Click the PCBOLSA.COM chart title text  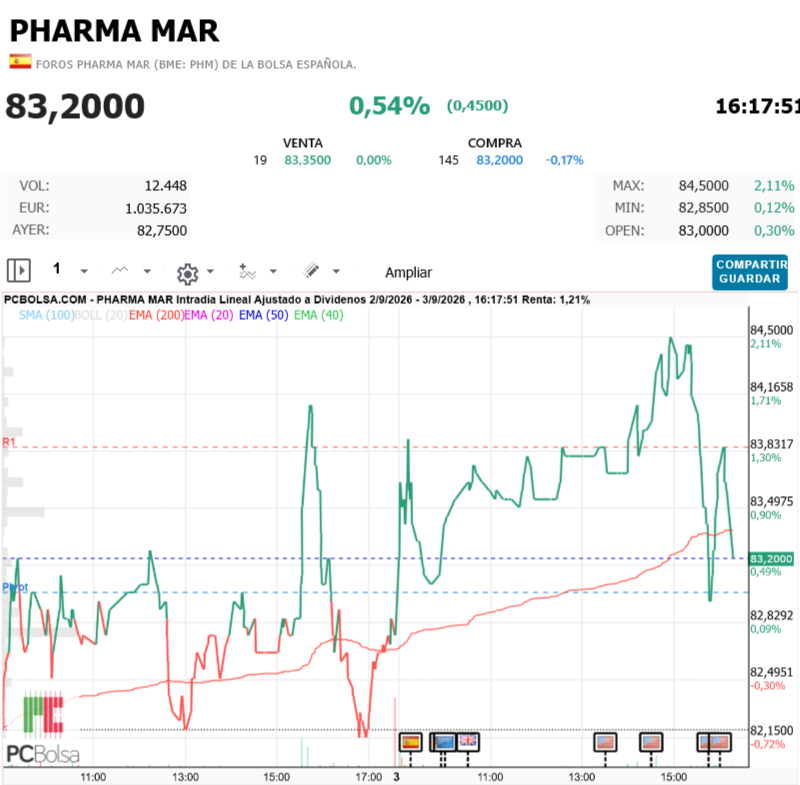coord(296,300)
